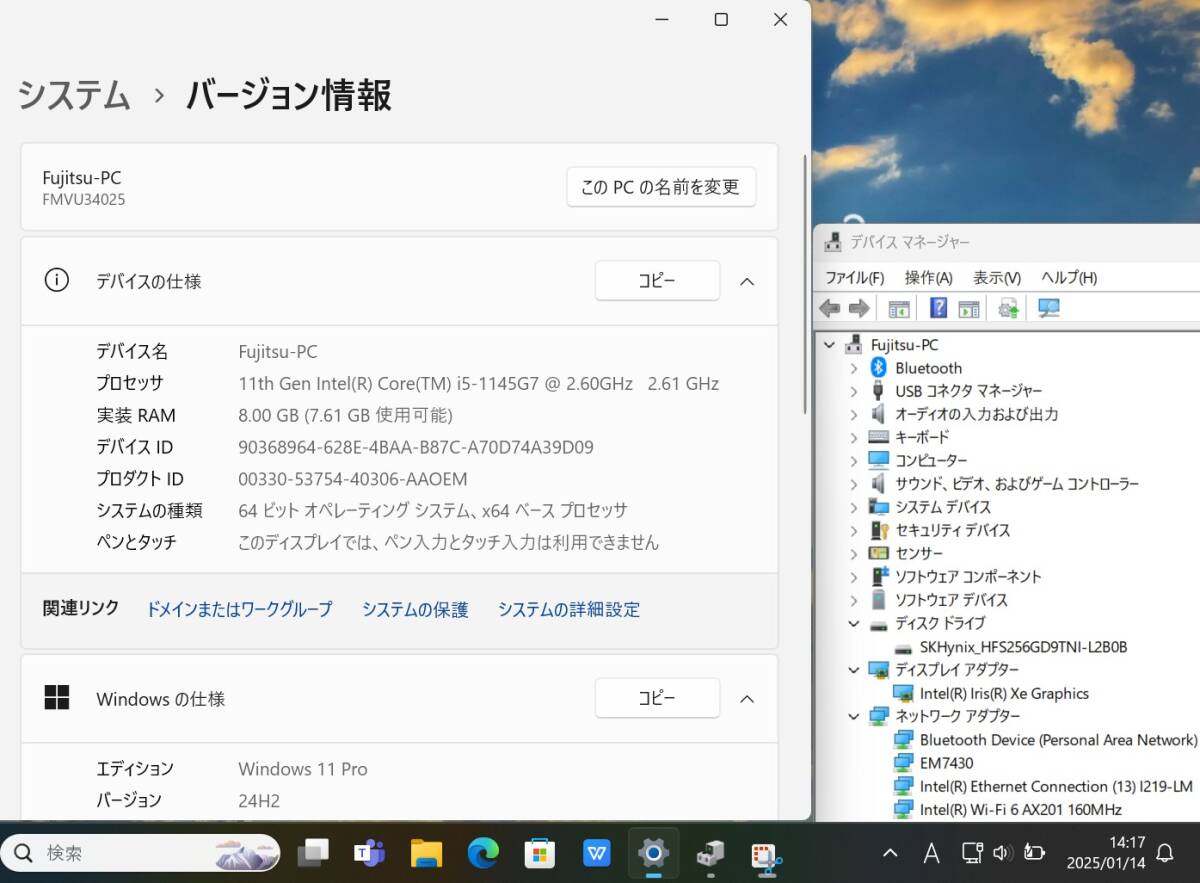The width and height of the screenshot is (1200, 883).
Task: Open Task View from the taskbar
Action: coord(313,853)
